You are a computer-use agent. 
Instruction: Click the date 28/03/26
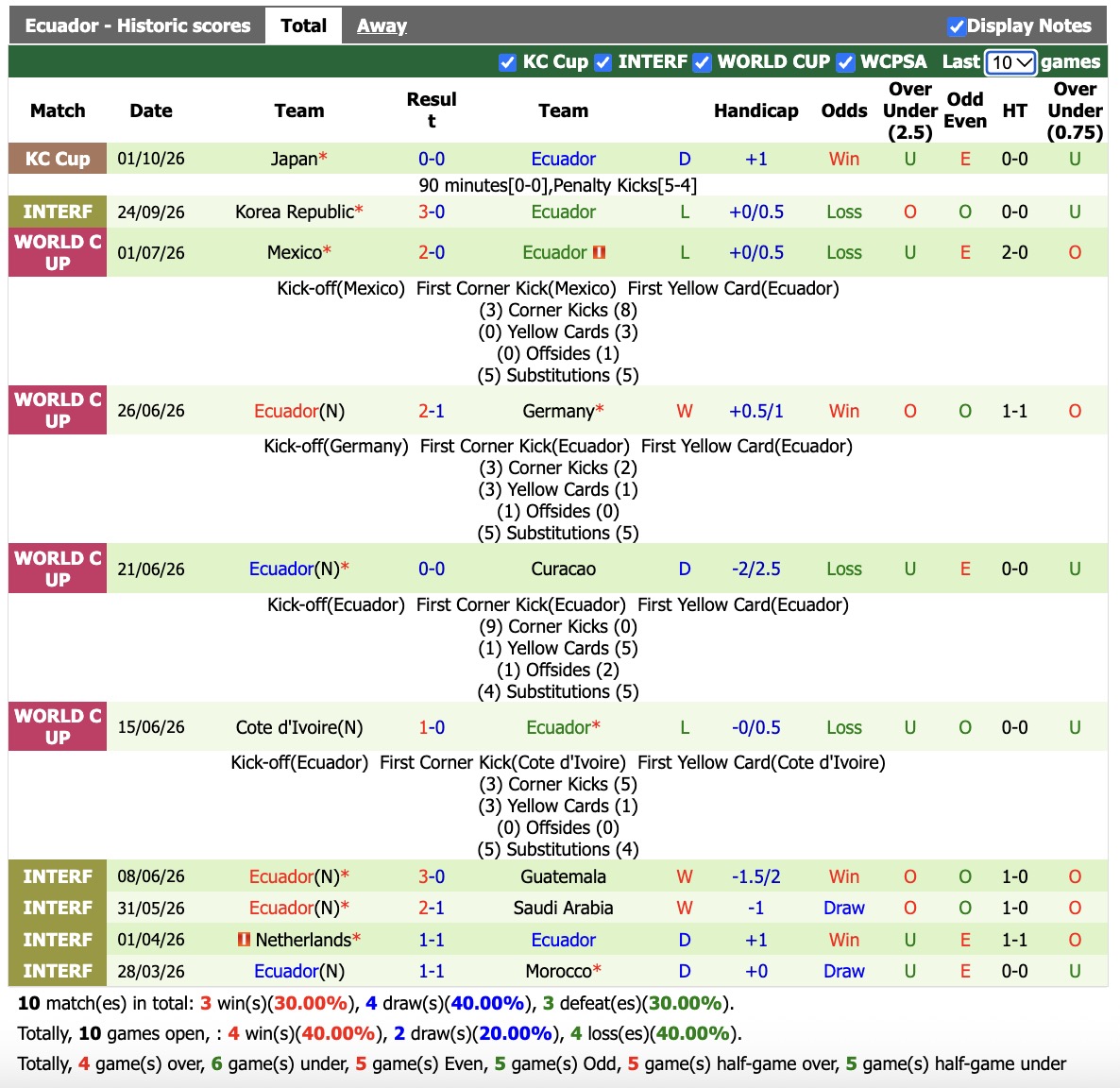tap(151, 971)
